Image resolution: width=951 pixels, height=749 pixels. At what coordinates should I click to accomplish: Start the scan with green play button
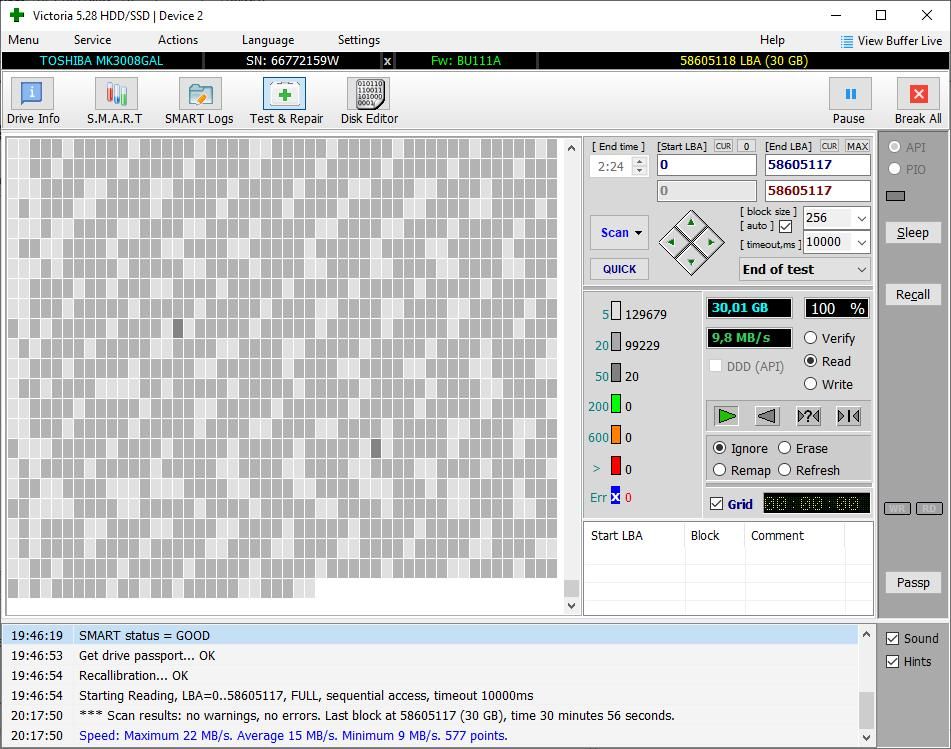pos(727,416)
